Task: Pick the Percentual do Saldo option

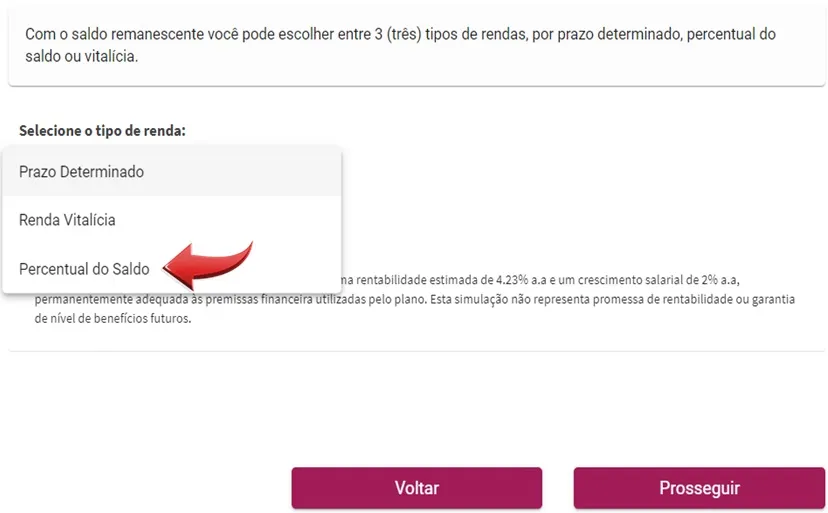Action: [x=172, y=268]
